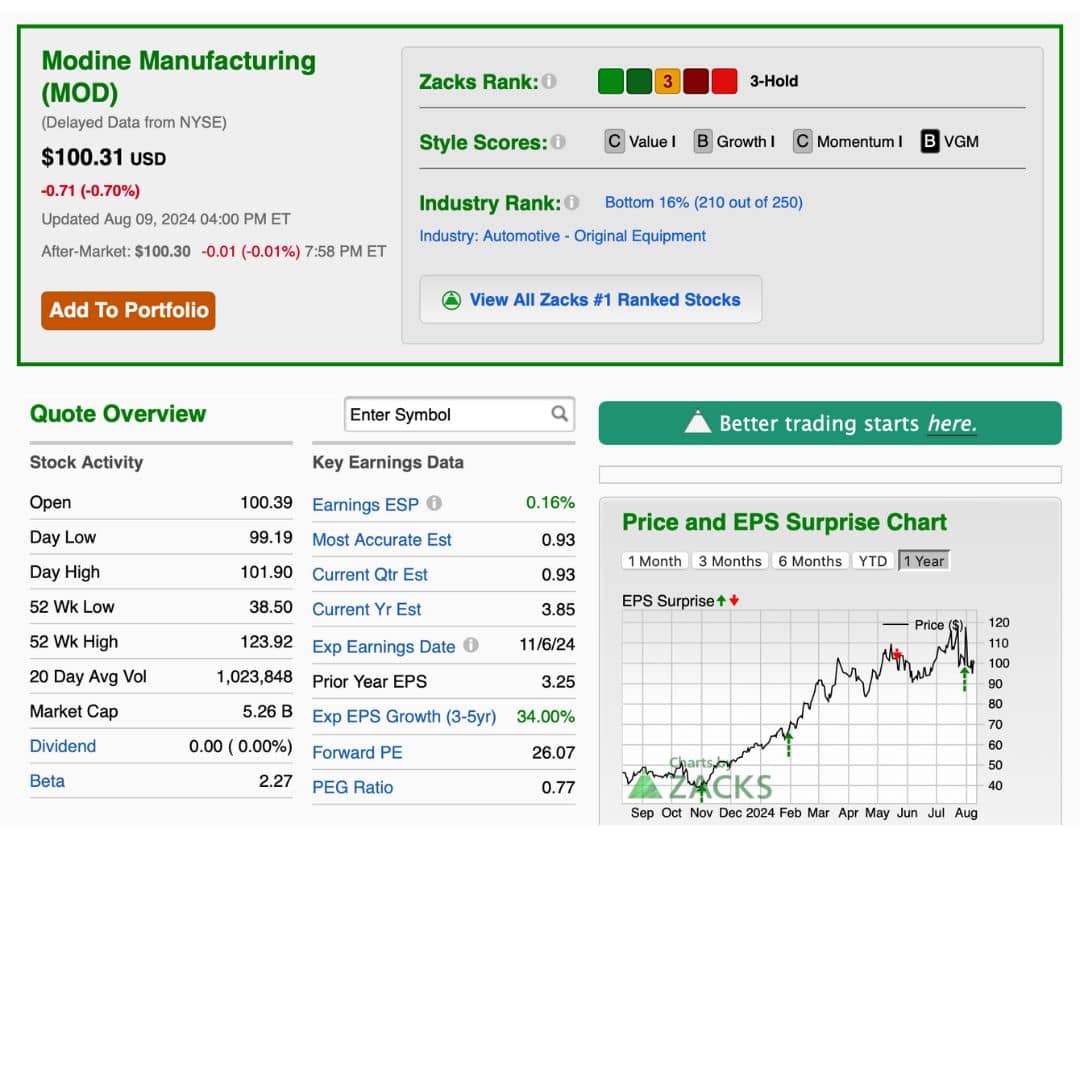Click the Industry Rank info icon
1080x1080 pixels.
pyautogui.click(x=571, y=202)
